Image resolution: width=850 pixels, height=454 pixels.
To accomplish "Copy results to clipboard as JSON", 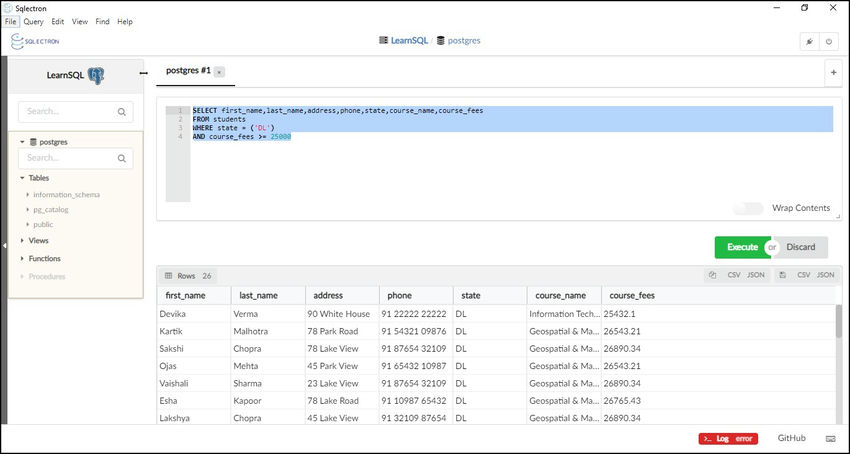I will 756,276.
